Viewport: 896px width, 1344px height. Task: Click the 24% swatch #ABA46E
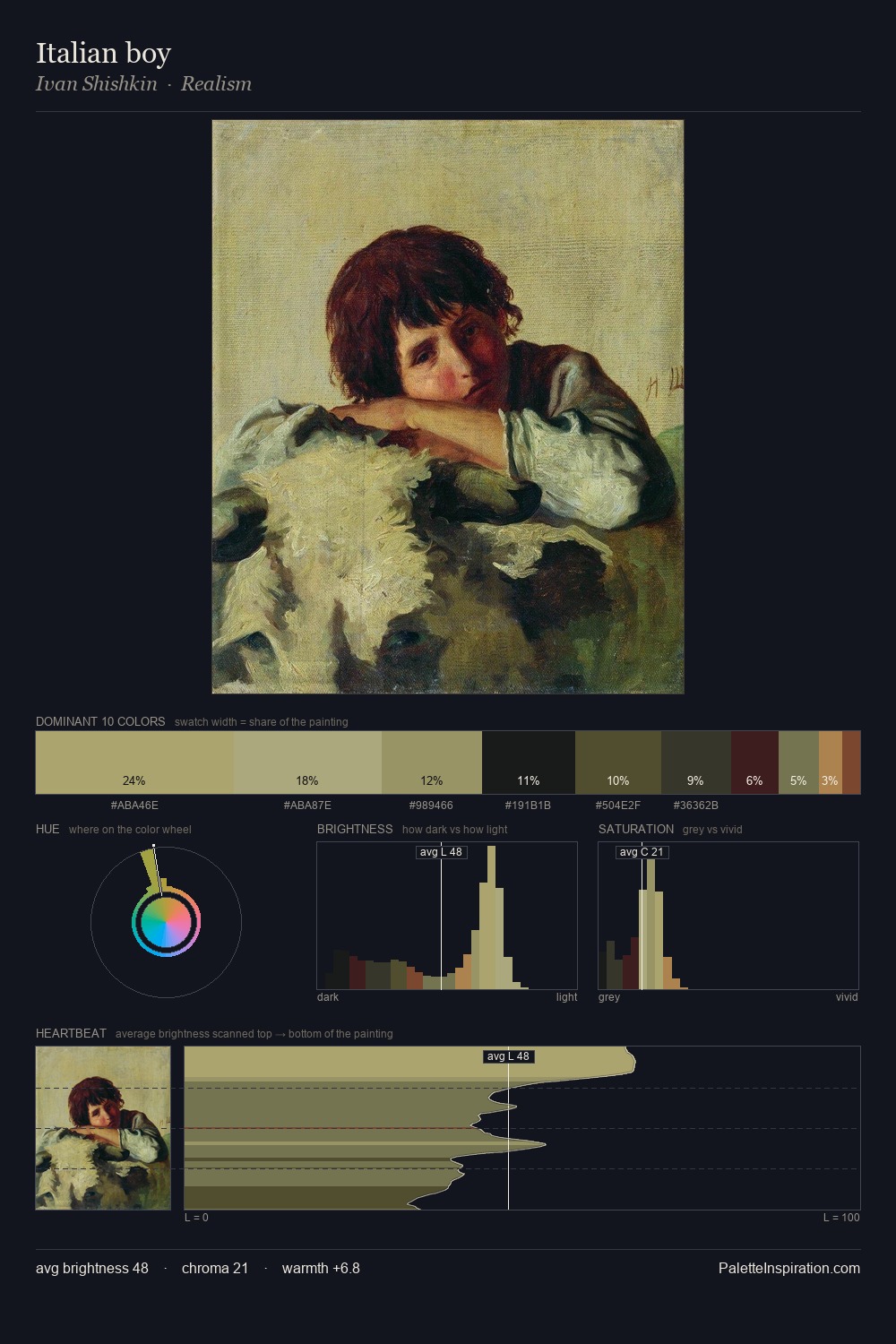pyautogui.click(x=134, y=762)
